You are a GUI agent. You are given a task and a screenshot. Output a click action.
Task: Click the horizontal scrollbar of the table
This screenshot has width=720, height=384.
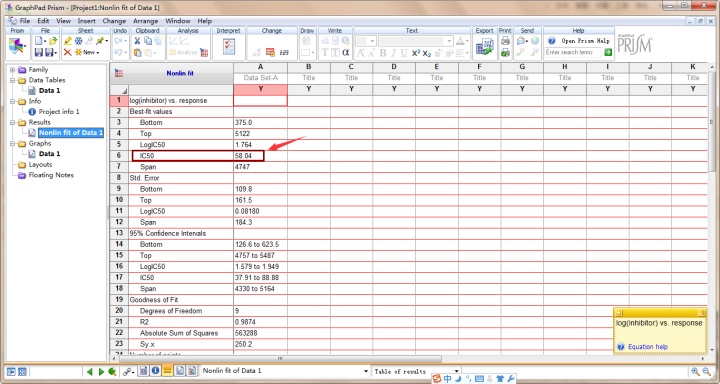tap(280, 359)
